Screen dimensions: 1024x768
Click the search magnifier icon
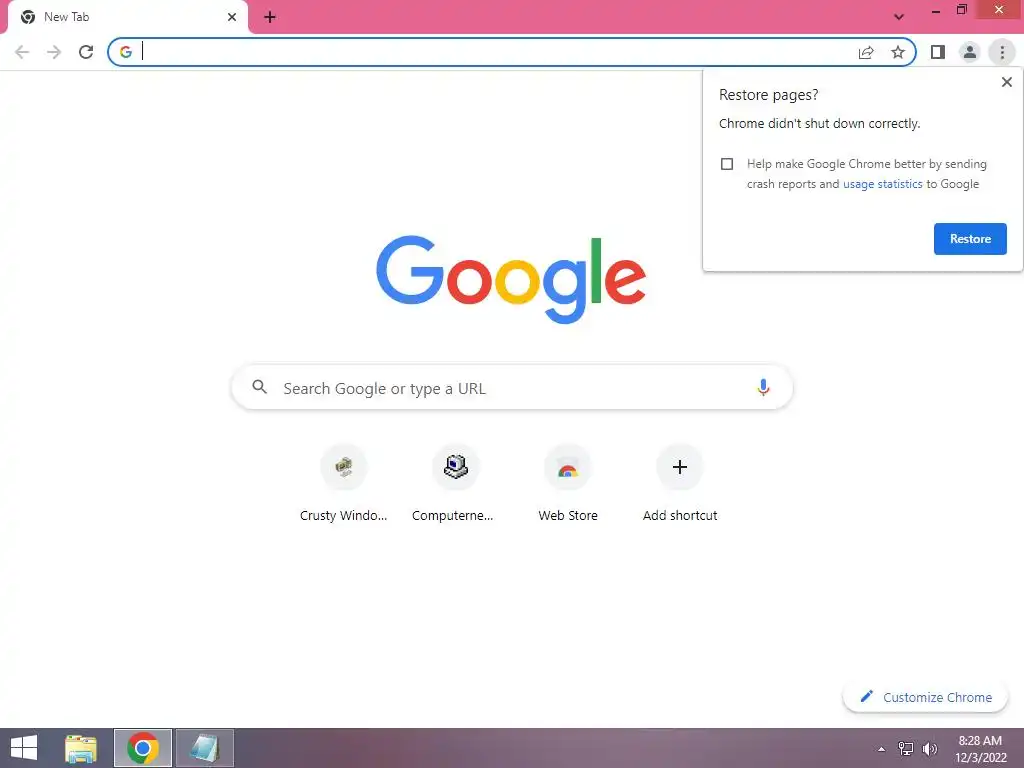pyautogui.click(x=259, y=387)
